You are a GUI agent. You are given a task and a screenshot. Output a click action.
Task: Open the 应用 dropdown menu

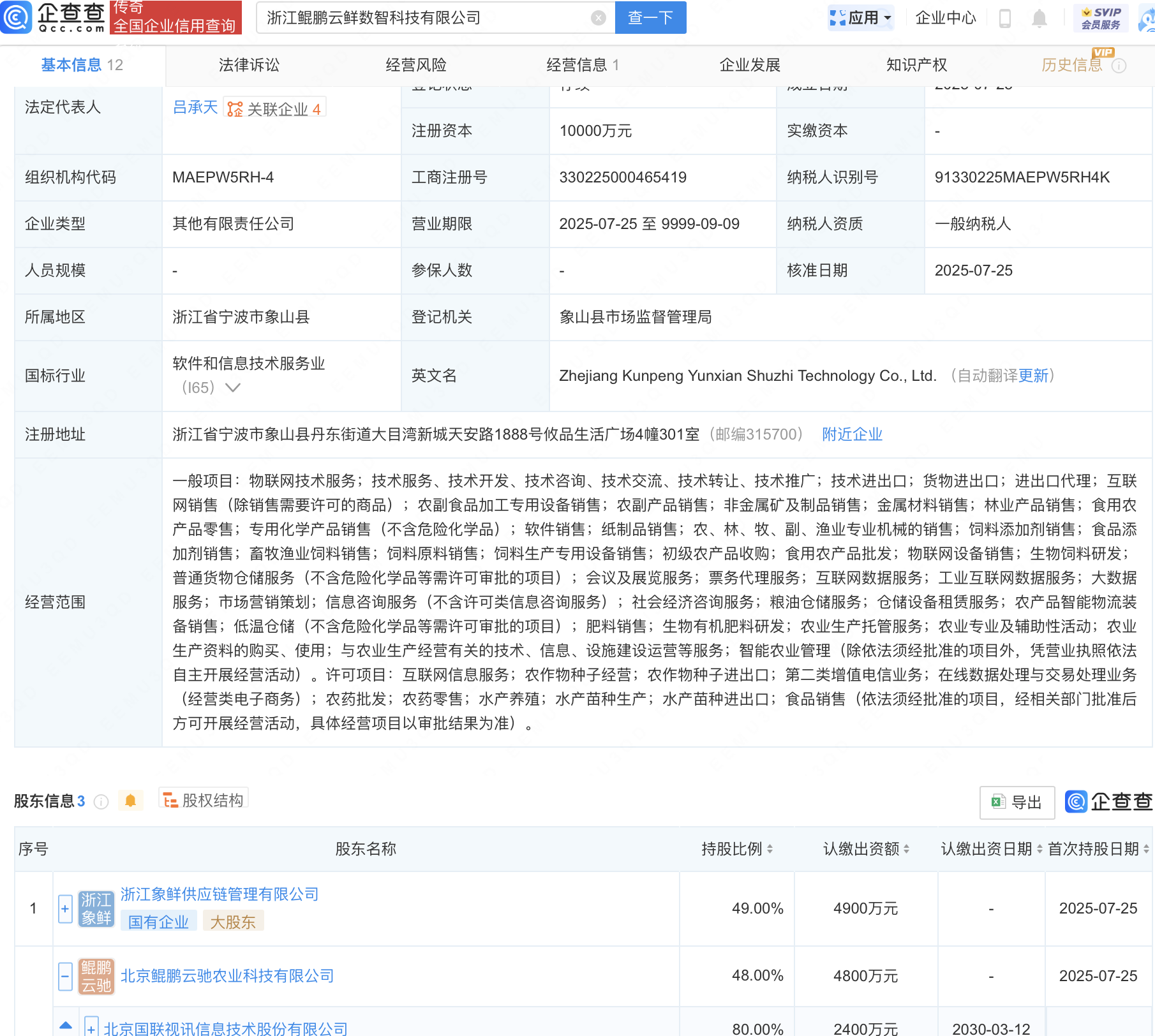pyautogui.click(x=861, y=18)
